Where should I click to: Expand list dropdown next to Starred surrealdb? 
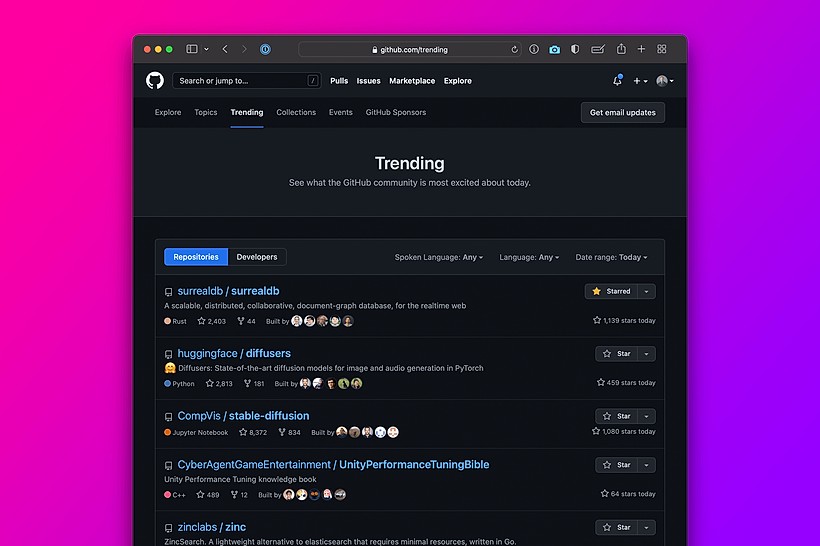pyautogui.click(x=646, y=291)
